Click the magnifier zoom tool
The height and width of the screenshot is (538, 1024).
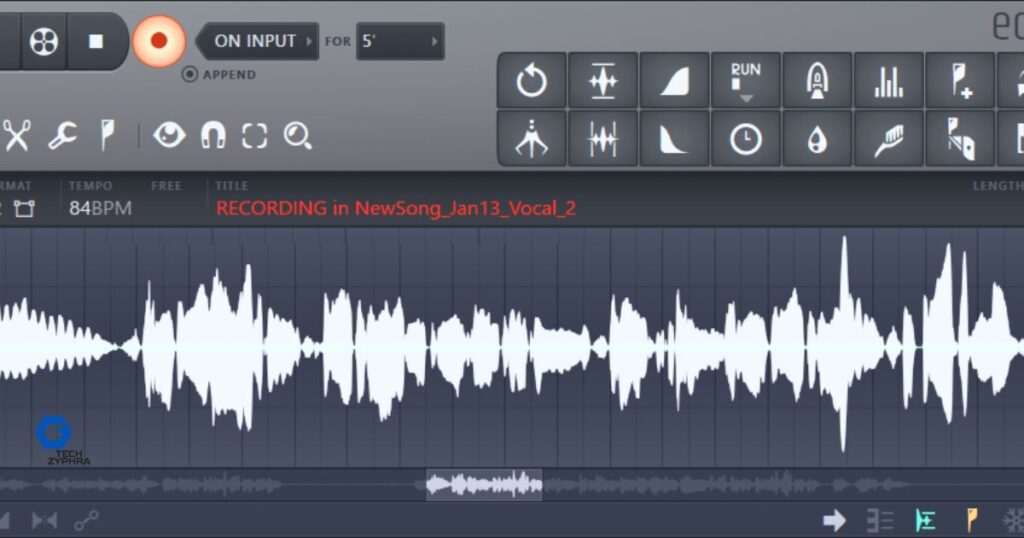coord(297,136)
